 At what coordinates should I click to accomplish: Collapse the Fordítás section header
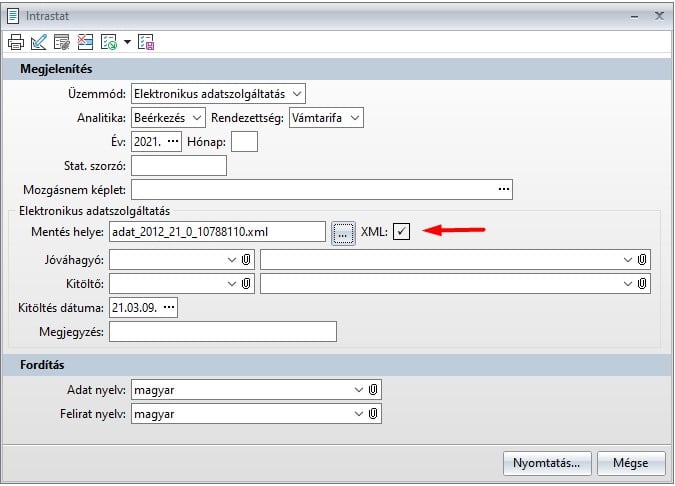tap(338, 365)
